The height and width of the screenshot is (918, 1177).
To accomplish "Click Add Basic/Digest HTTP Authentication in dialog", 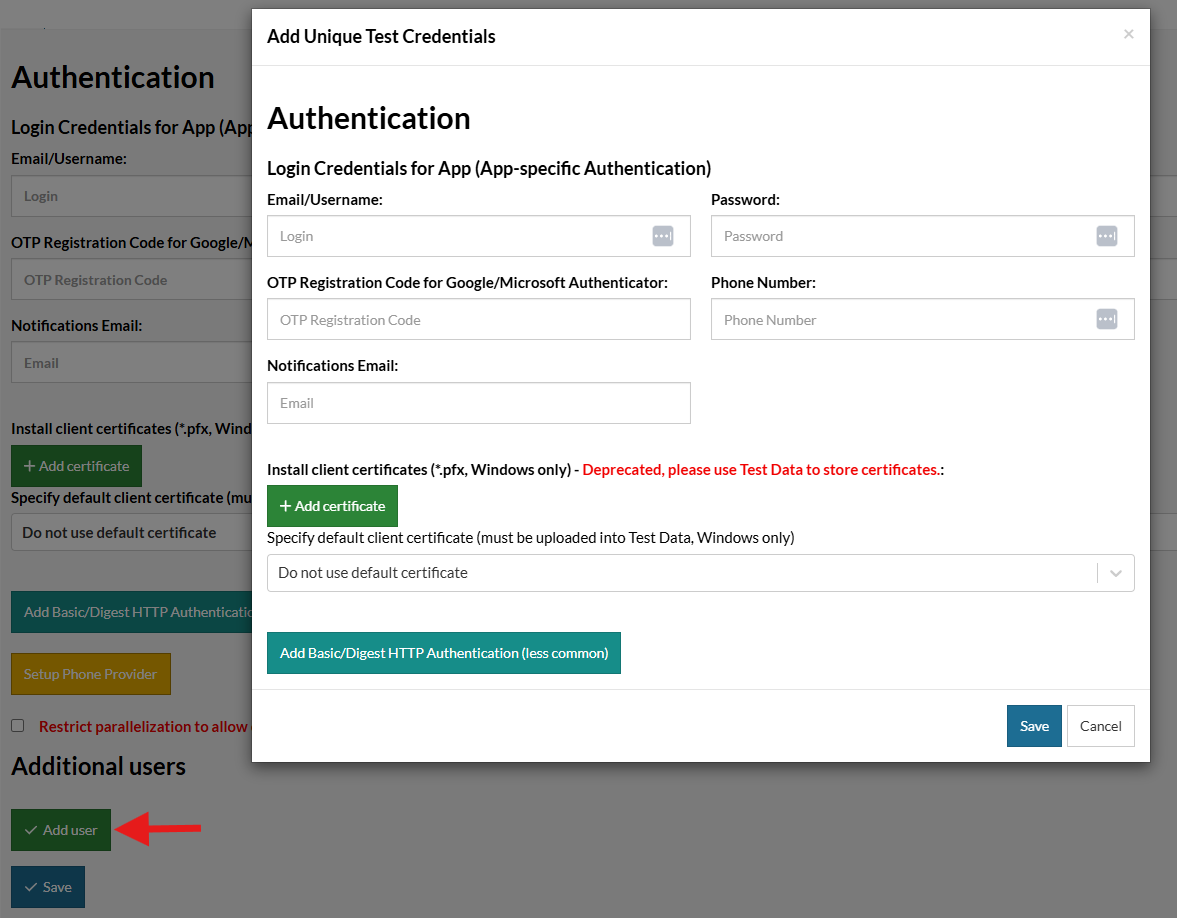I will (x=444, y=653).
